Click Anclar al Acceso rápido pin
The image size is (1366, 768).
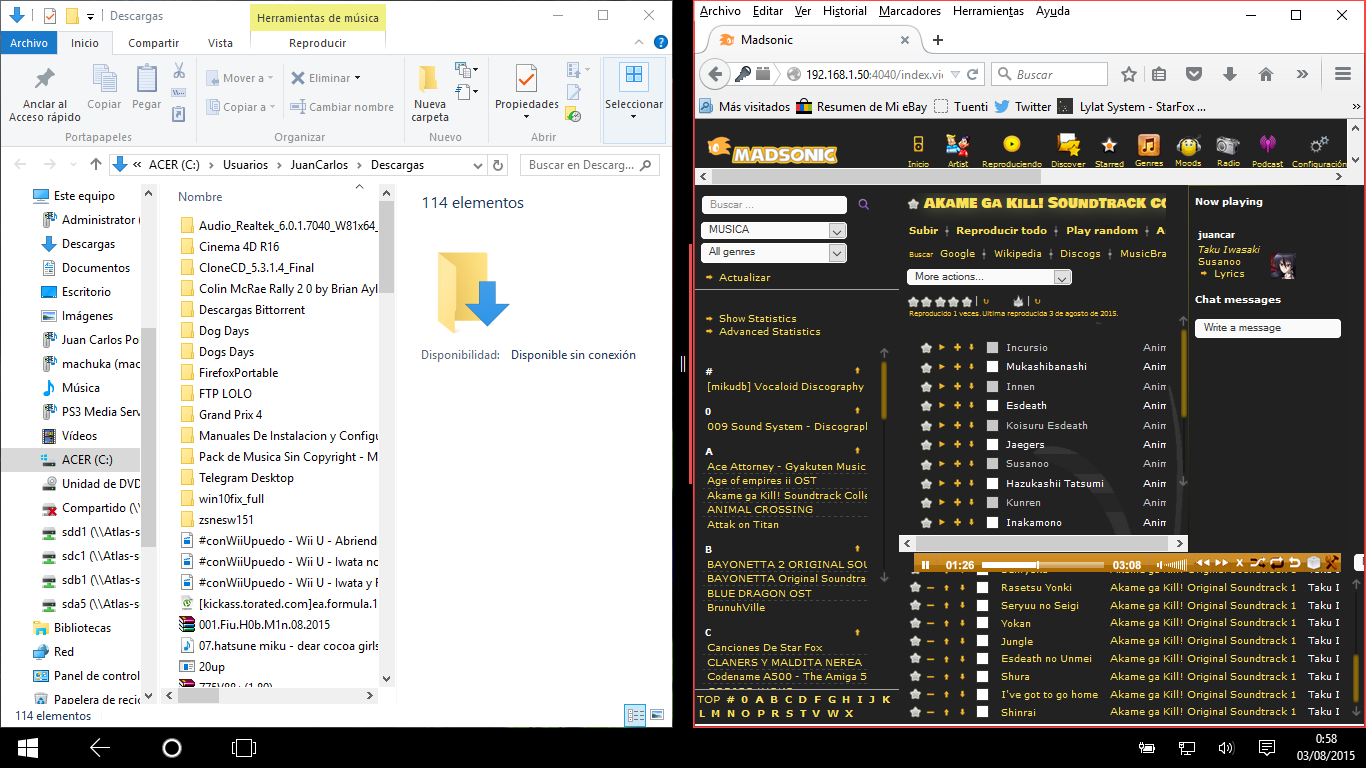[45, 93]
